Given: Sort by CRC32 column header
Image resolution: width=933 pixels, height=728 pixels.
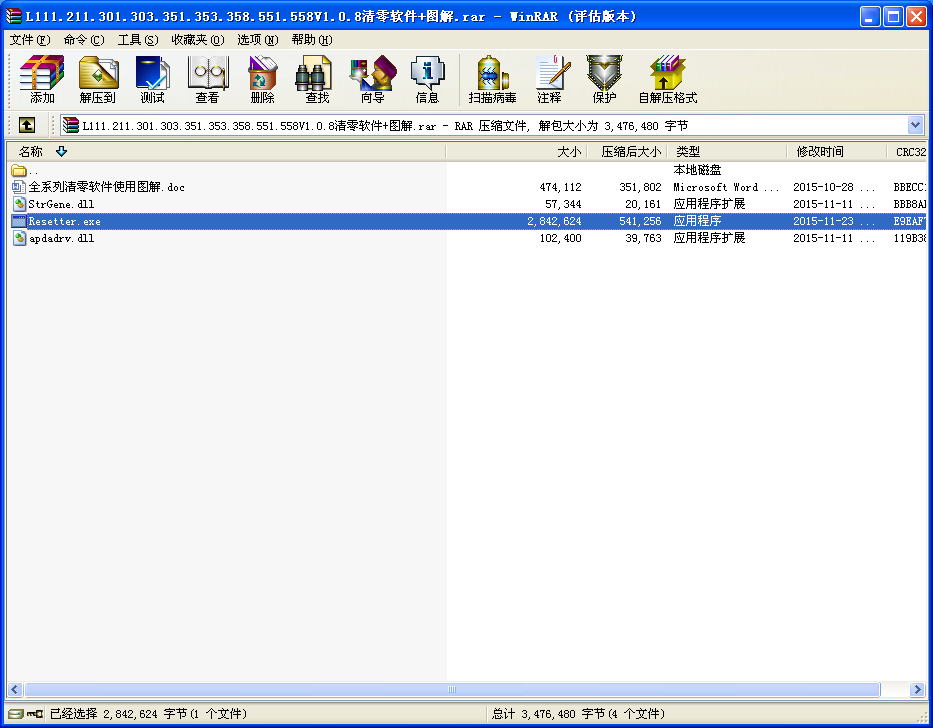Looking at the screenshot, I should [907, 151].
